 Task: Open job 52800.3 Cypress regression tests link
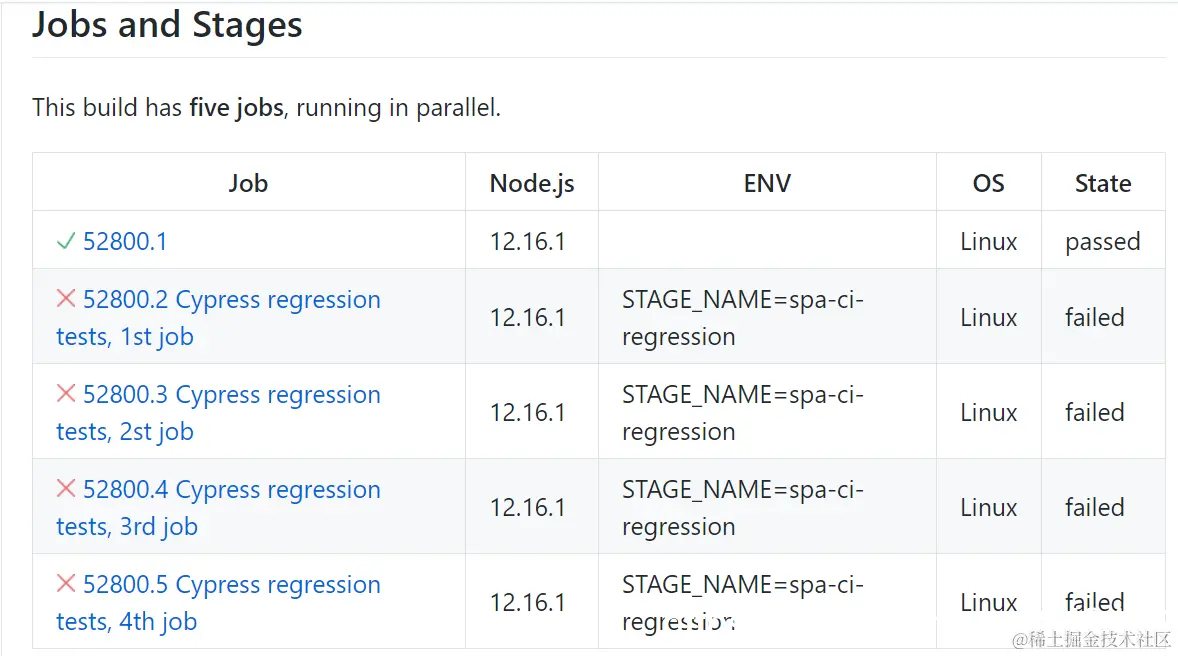(231, 395)
